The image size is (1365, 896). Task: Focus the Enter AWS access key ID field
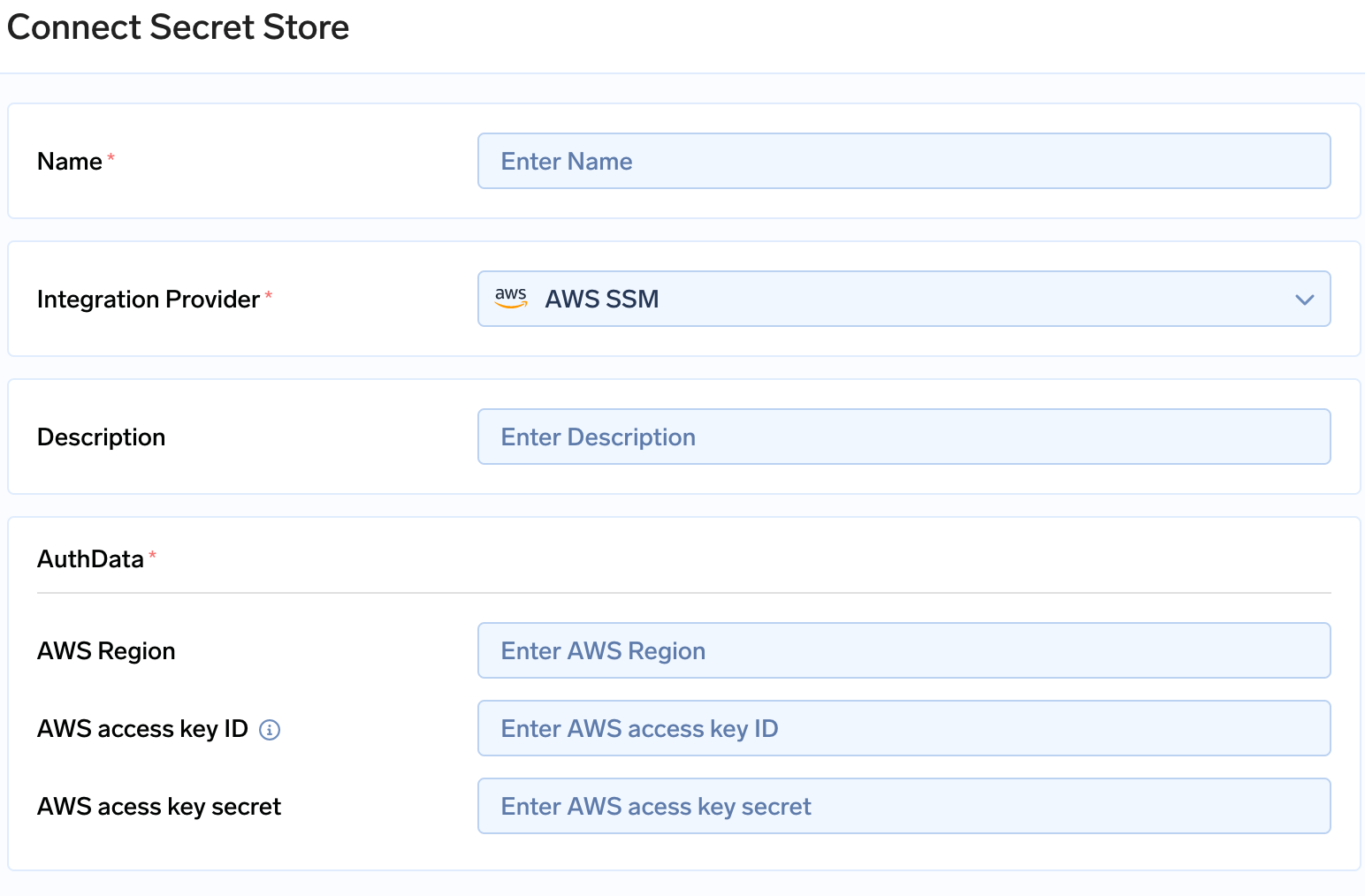point(904,728)
